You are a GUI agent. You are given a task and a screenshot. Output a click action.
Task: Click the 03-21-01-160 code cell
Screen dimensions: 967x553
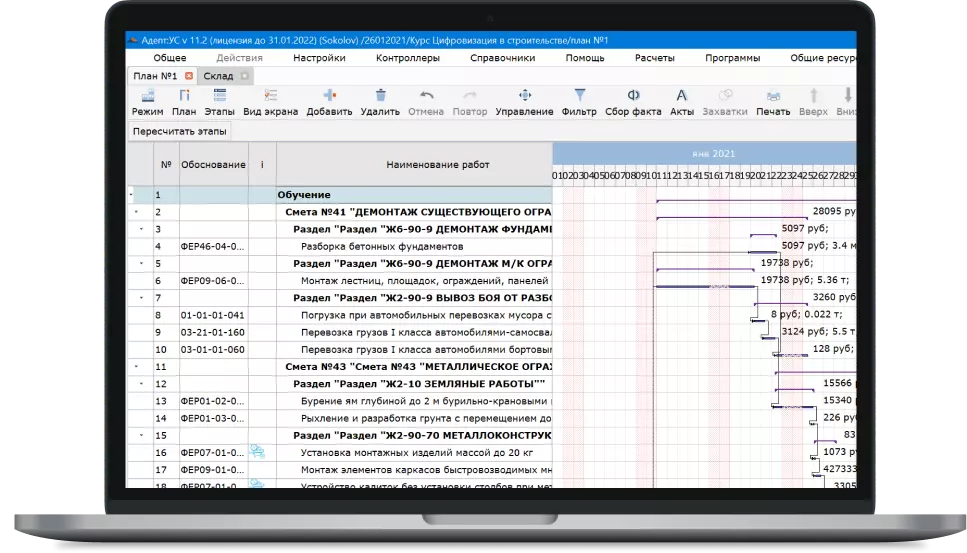tap(213, 332)
